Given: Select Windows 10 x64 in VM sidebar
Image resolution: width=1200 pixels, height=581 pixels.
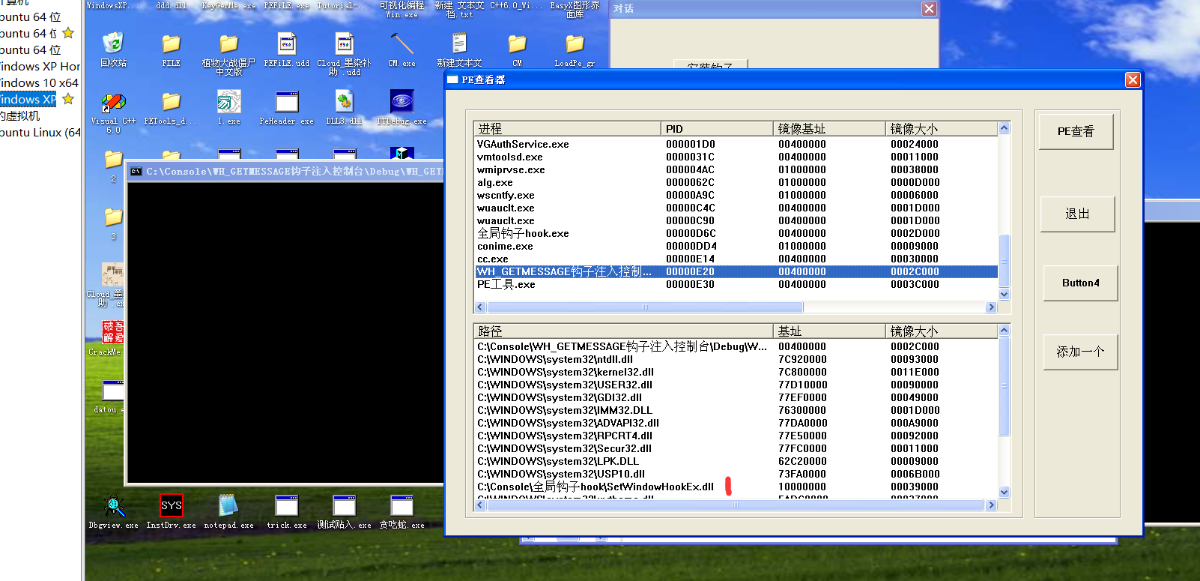Looking at the screenshot, I should 39,82.
